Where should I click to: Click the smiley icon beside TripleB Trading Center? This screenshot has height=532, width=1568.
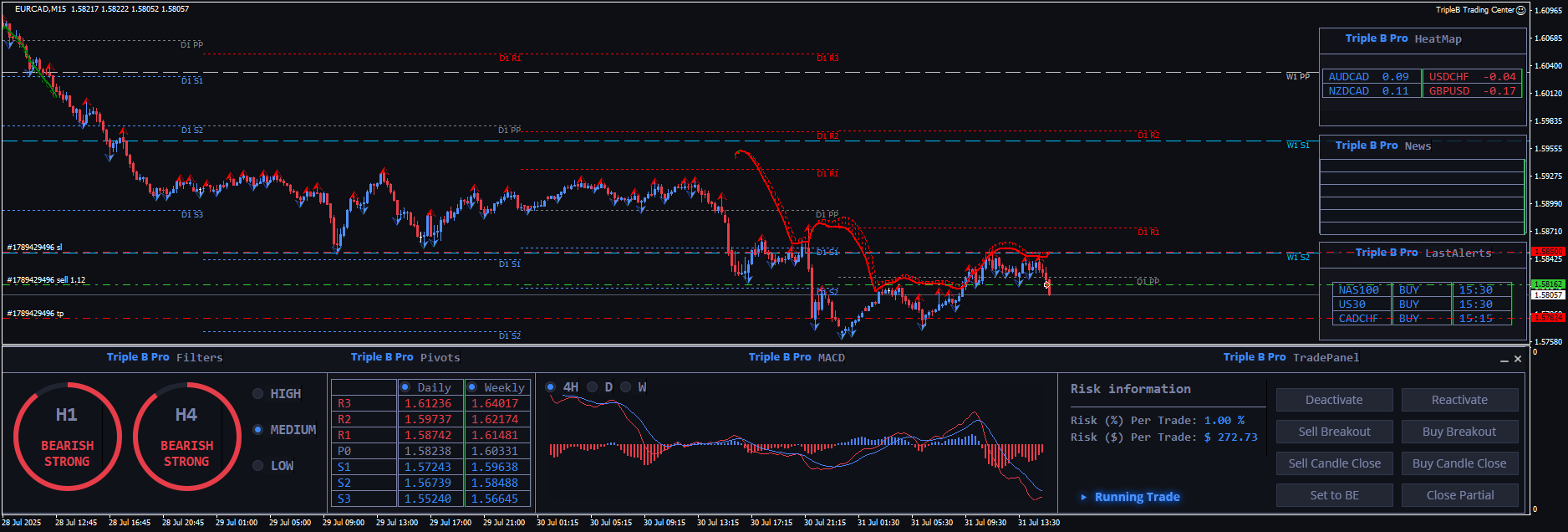1521,10
